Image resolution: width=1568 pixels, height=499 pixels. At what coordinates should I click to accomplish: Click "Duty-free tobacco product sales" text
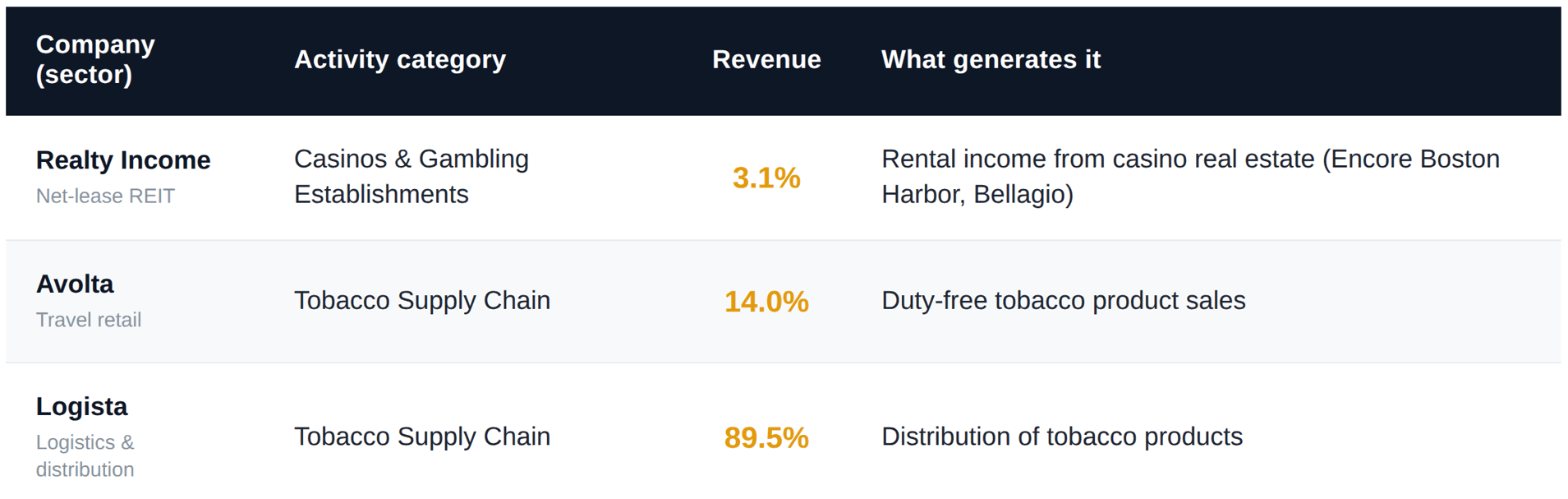1064,301
